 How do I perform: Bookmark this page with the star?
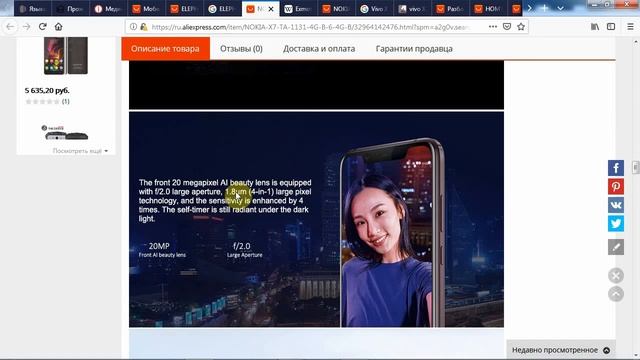click(x=521, y=27)
